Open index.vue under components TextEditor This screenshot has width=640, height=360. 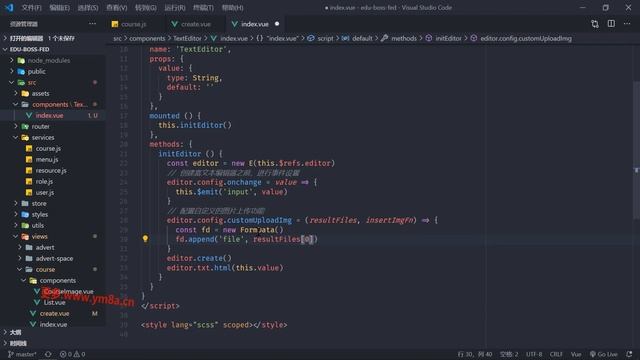click(x=53, y=116)
